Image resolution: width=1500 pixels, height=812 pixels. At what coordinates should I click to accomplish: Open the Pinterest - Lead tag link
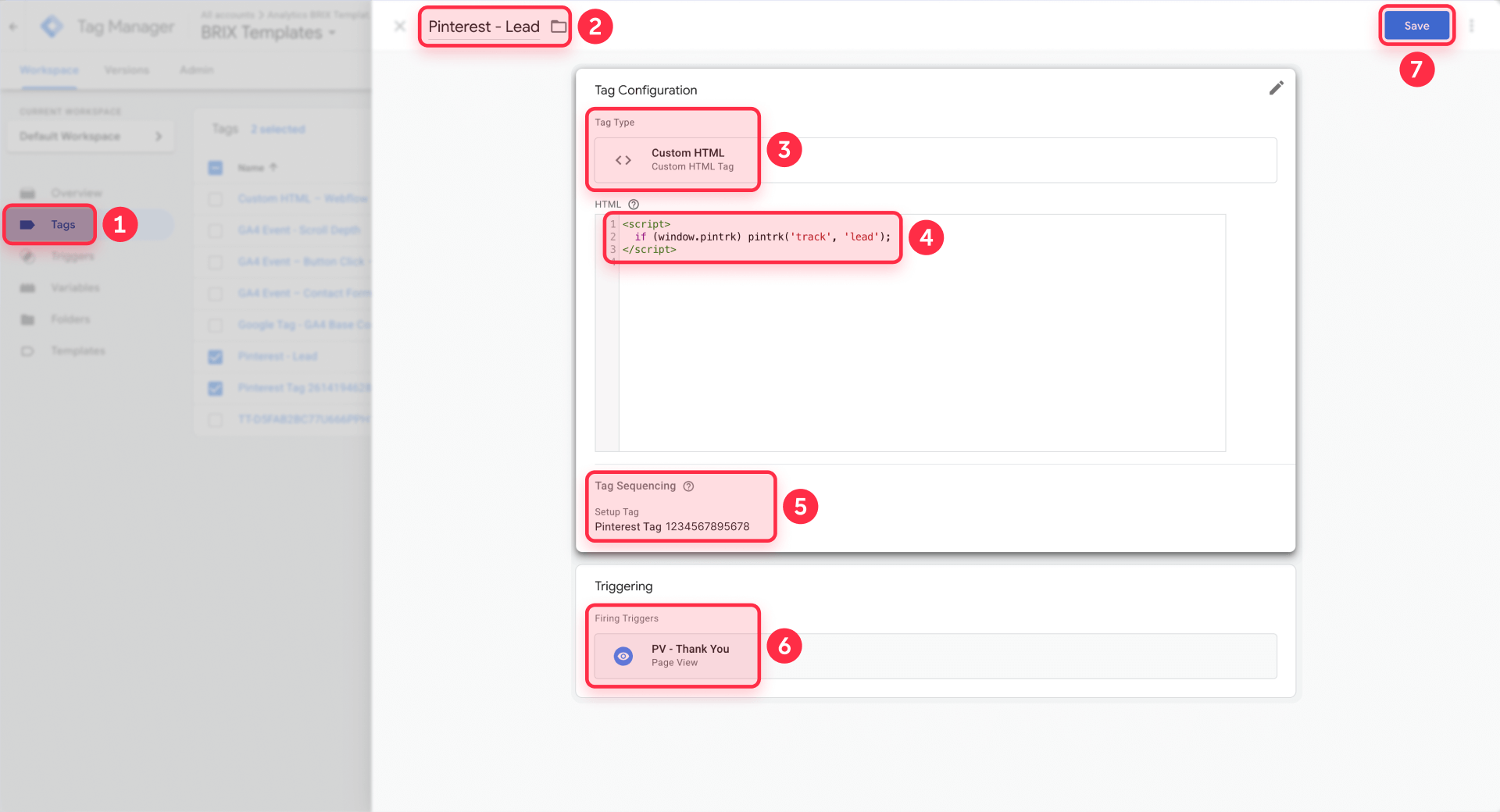(277, 357)
